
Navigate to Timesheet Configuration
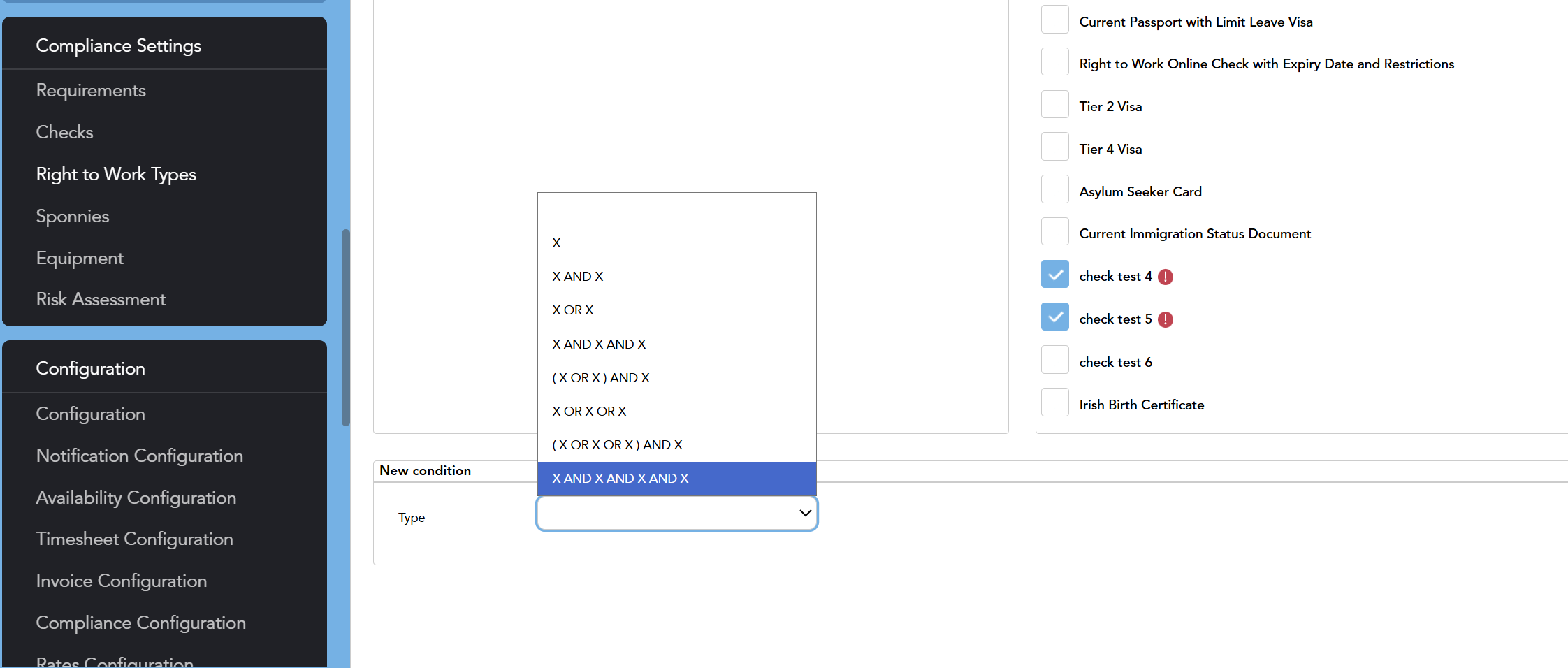tap(134, 539)
